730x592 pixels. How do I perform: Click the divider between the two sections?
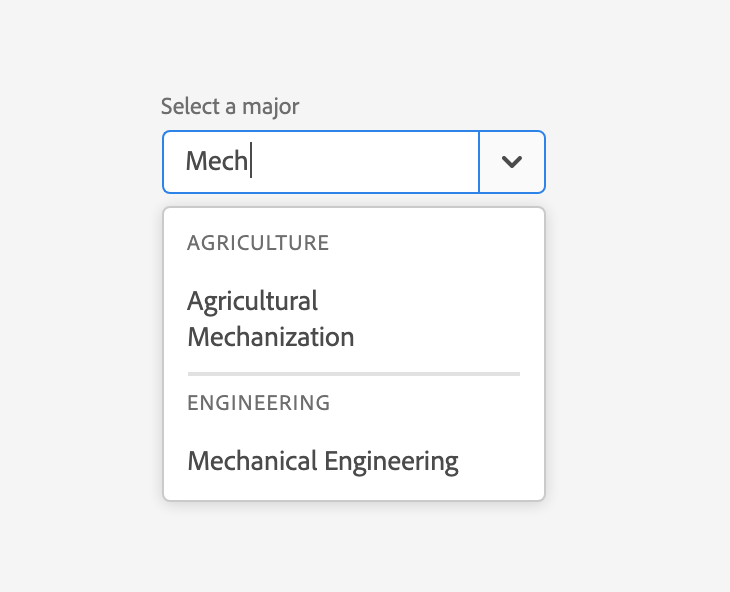[353, 373]
